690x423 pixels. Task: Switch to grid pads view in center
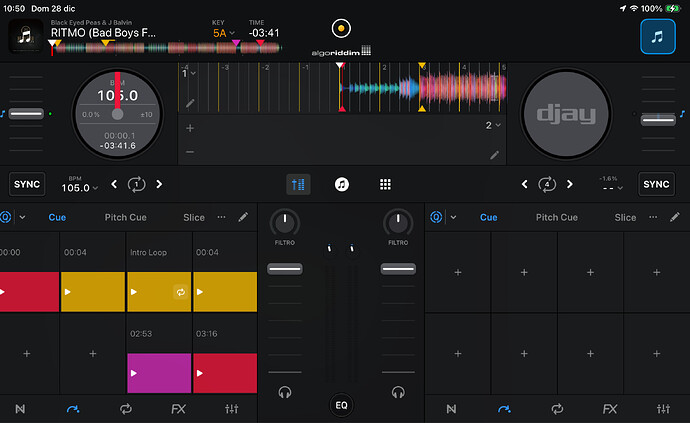(x=384, y=184)
